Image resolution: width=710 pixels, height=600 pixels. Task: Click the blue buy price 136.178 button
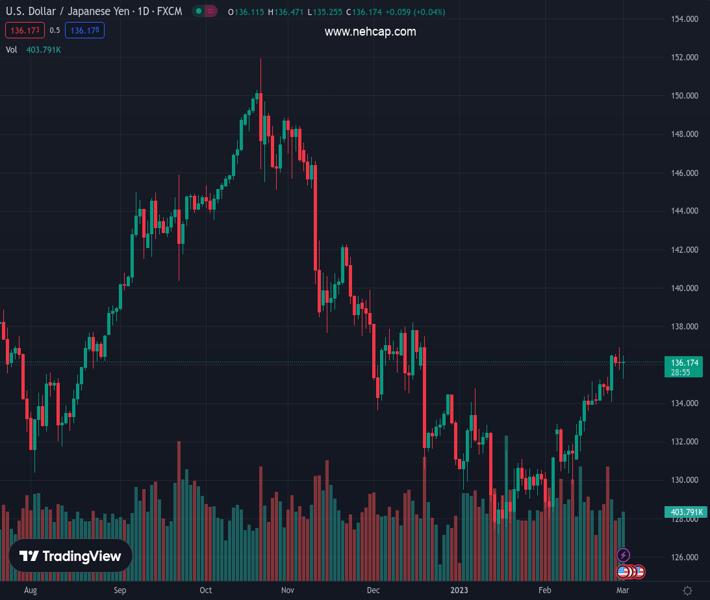pos(85,30)
